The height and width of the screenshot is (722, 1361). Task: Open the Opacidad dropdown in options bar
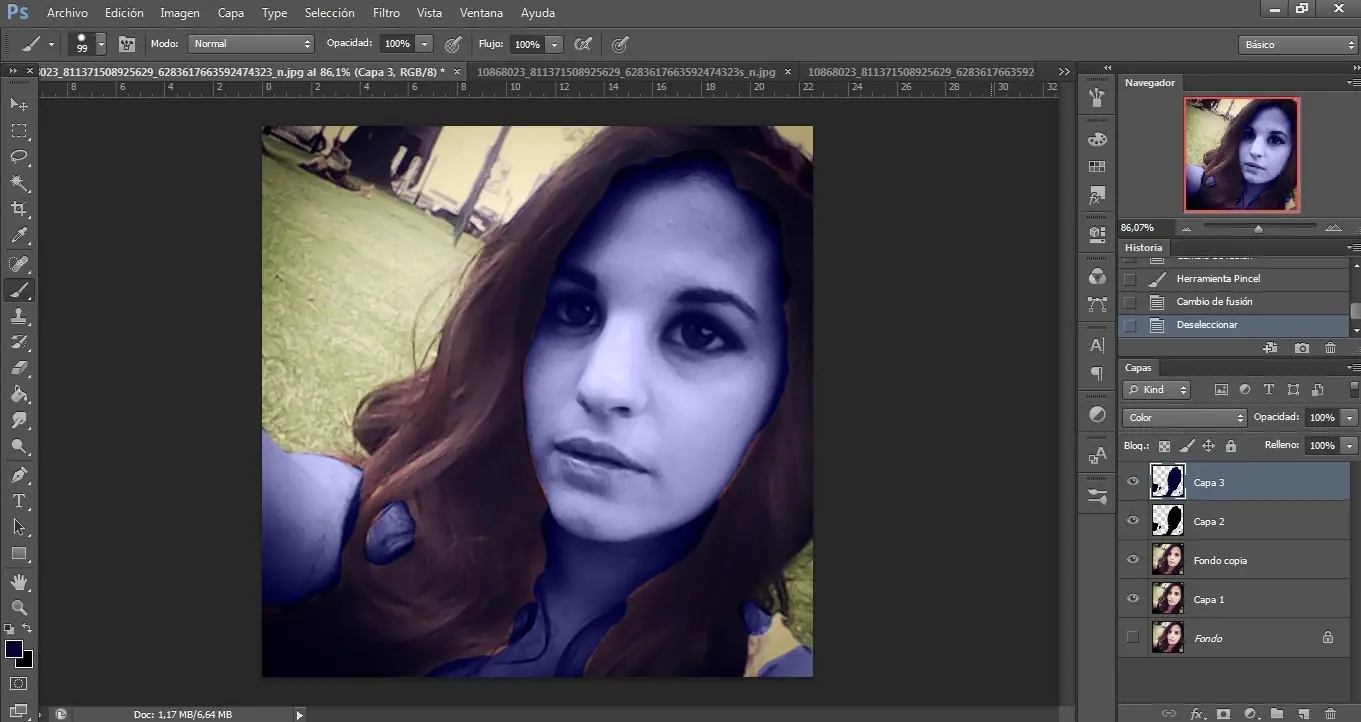(425, 44)
